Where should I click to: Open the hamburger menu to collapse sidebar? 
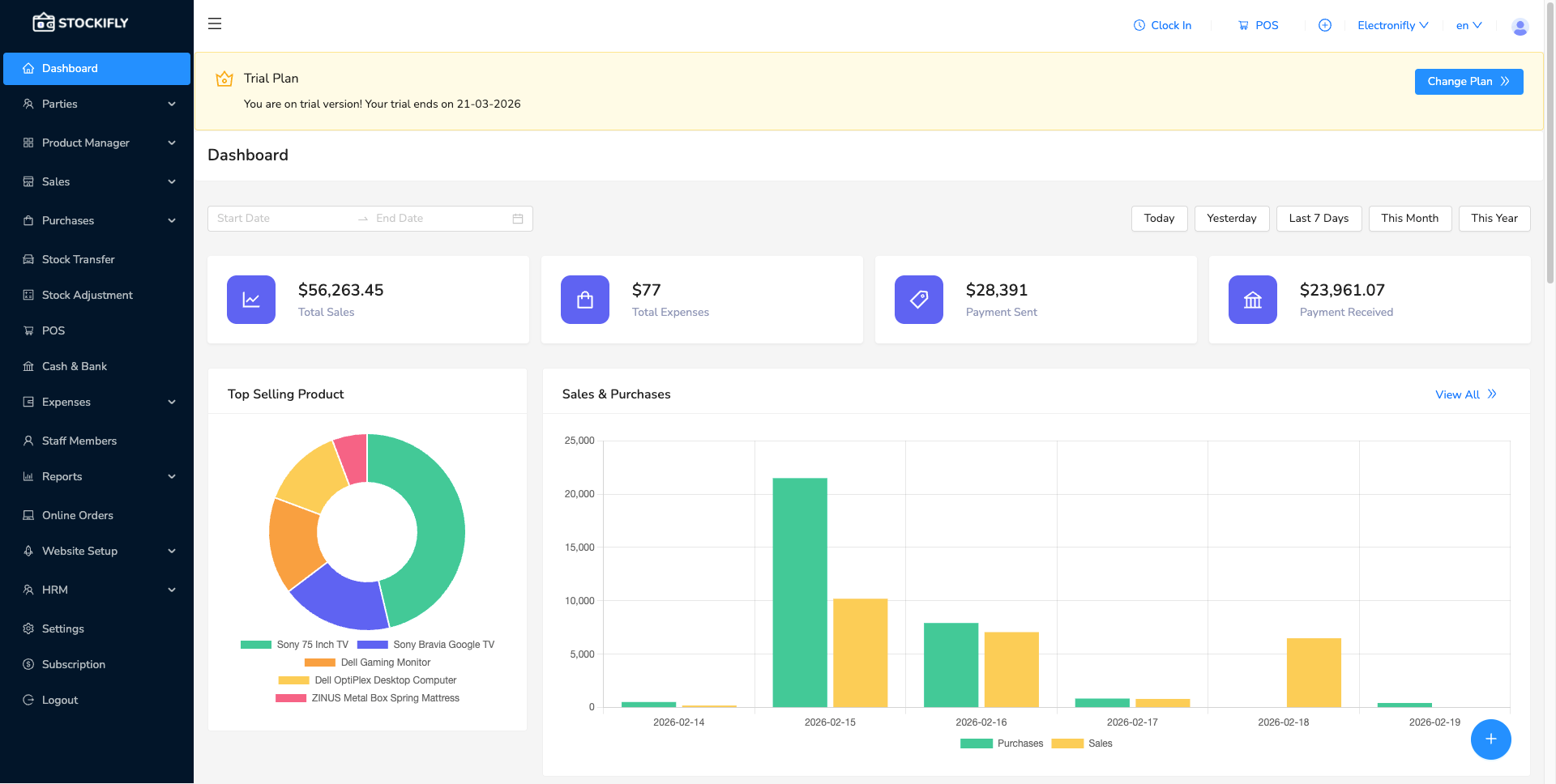(215, 23)
